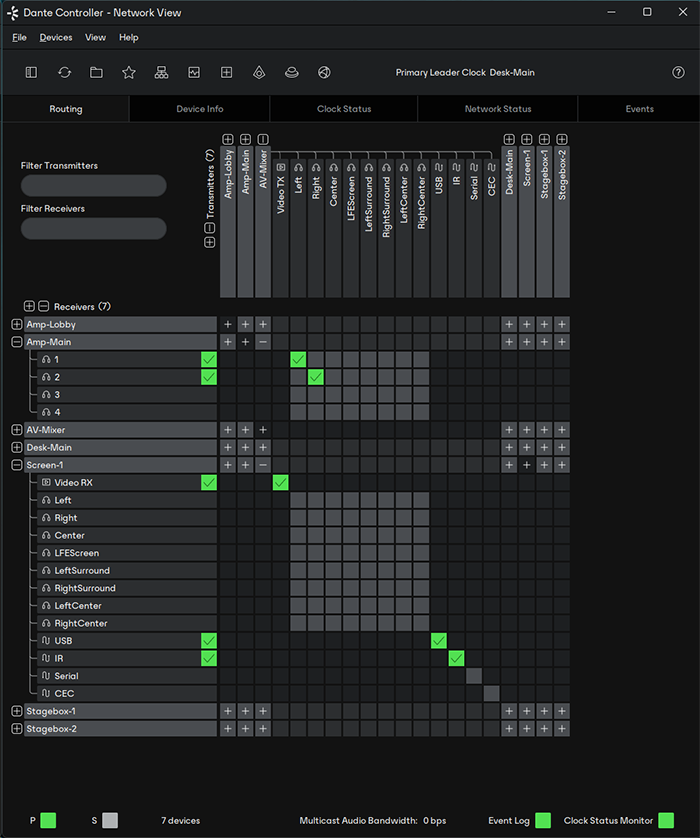Viewport: 700px width, 838px height.
Task: Click the status check beside Amp-Main channel 1
Action: point(209,360)
